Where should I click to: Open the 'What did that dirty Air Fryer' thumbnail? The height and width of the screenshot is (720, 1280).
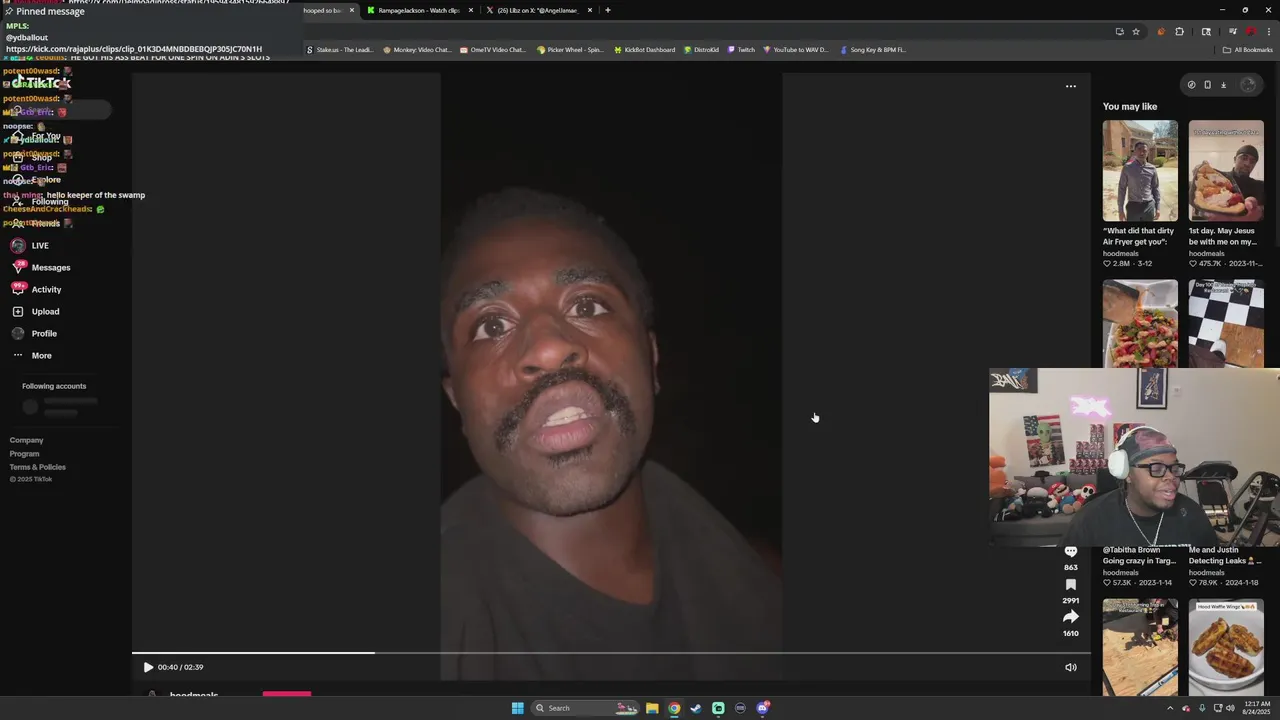point(1140,171)
